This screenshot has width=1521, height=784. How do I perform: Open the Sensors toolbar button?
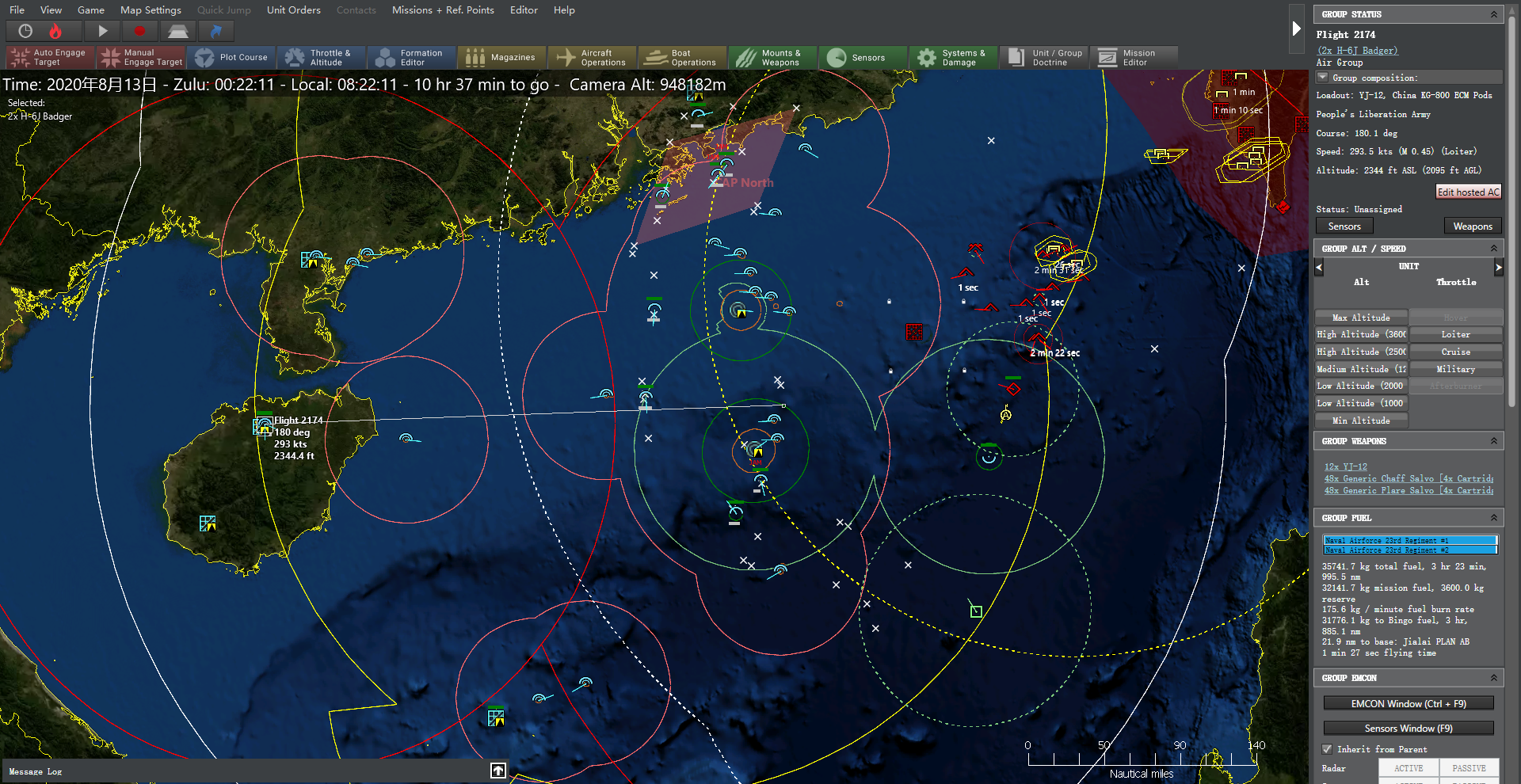pos(865,57)
